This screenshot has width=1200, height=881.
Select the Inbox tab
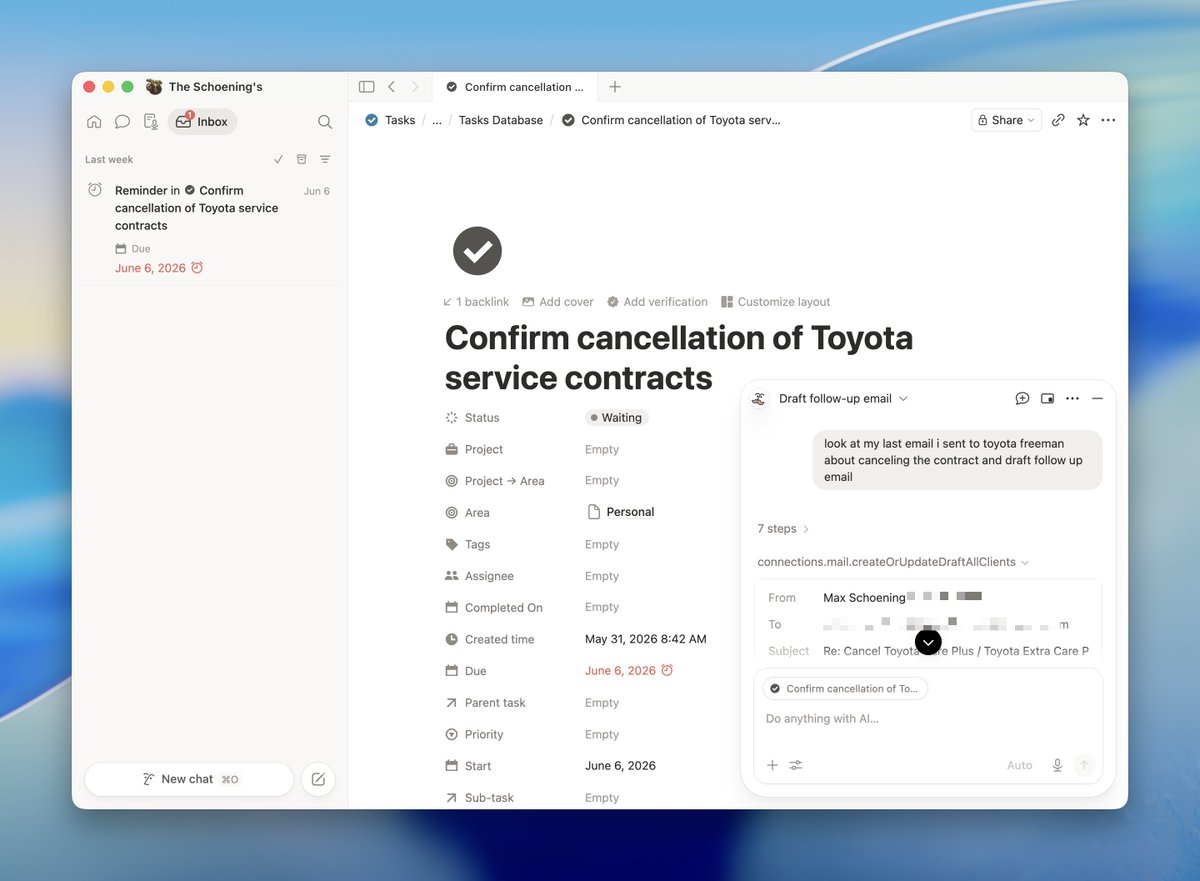[x=202, y=122]
